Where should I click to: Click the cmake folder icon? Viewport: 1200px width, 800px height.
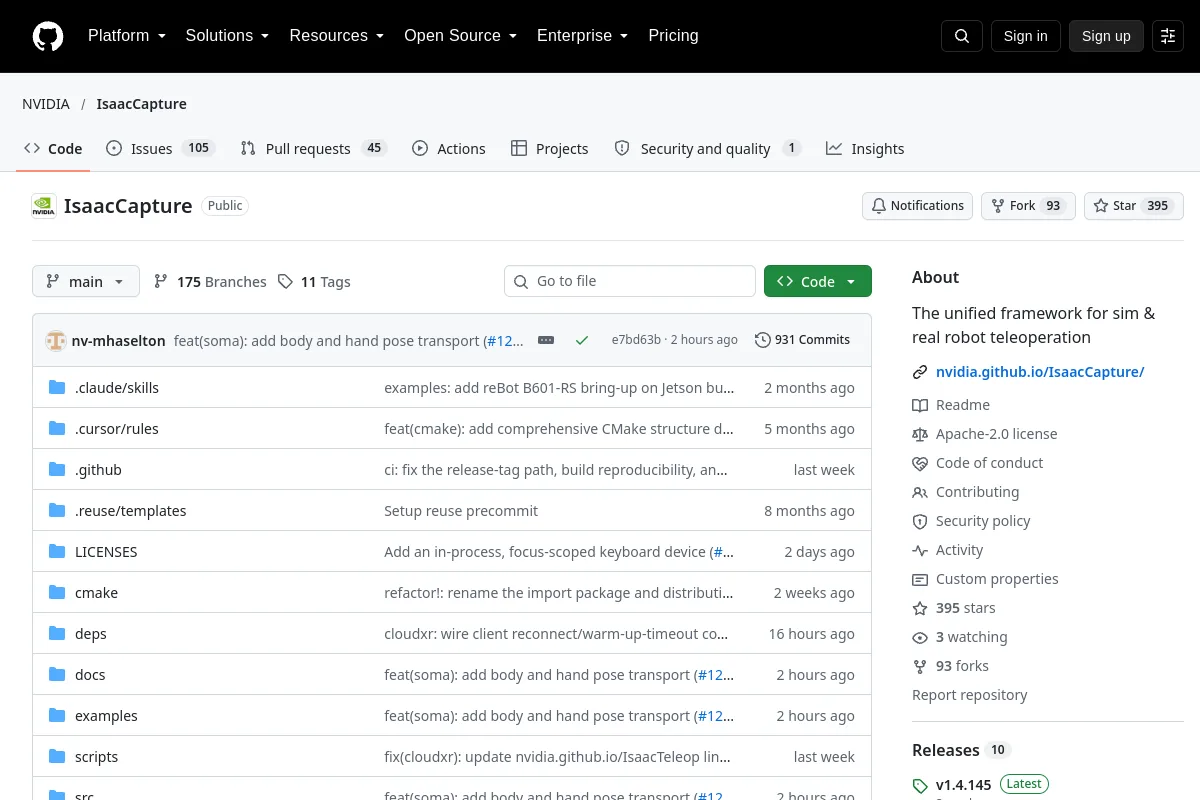(x=57, y=593)
